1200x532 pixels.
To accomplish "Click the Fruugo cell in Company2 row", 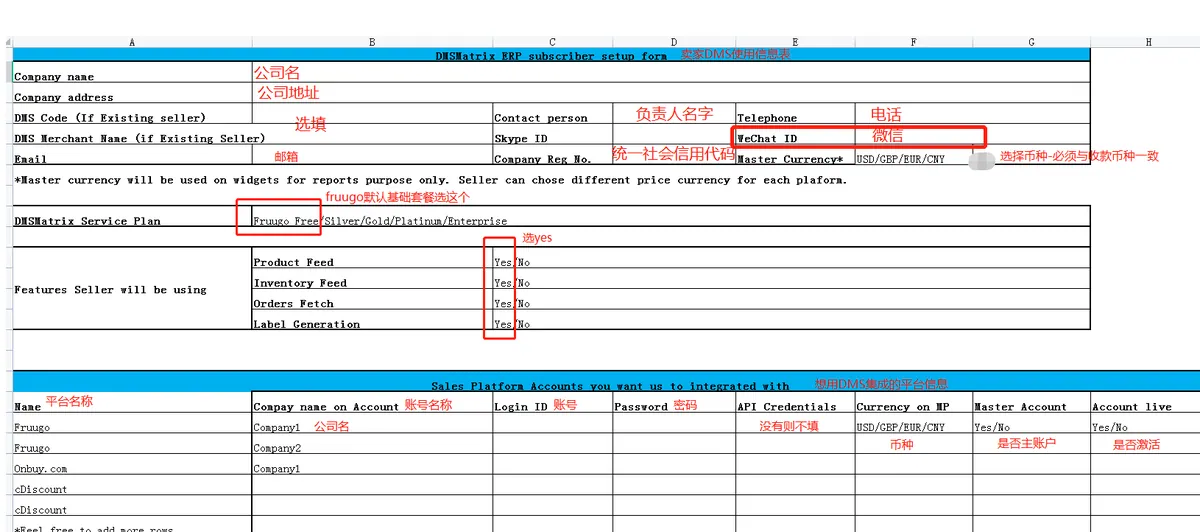I will (132, 445).
